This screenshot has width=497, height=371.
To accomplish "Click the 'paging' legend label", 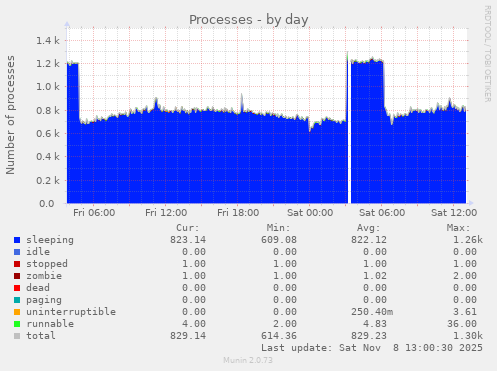I will coord(44,300).
